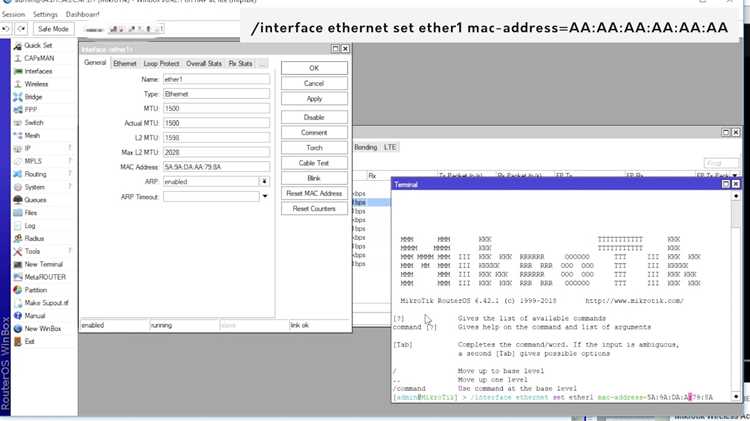Image resolution: width=750 pixels, height=421 pixels.
Task: Click the Name field containing ether1
Action: coord(216,79)
